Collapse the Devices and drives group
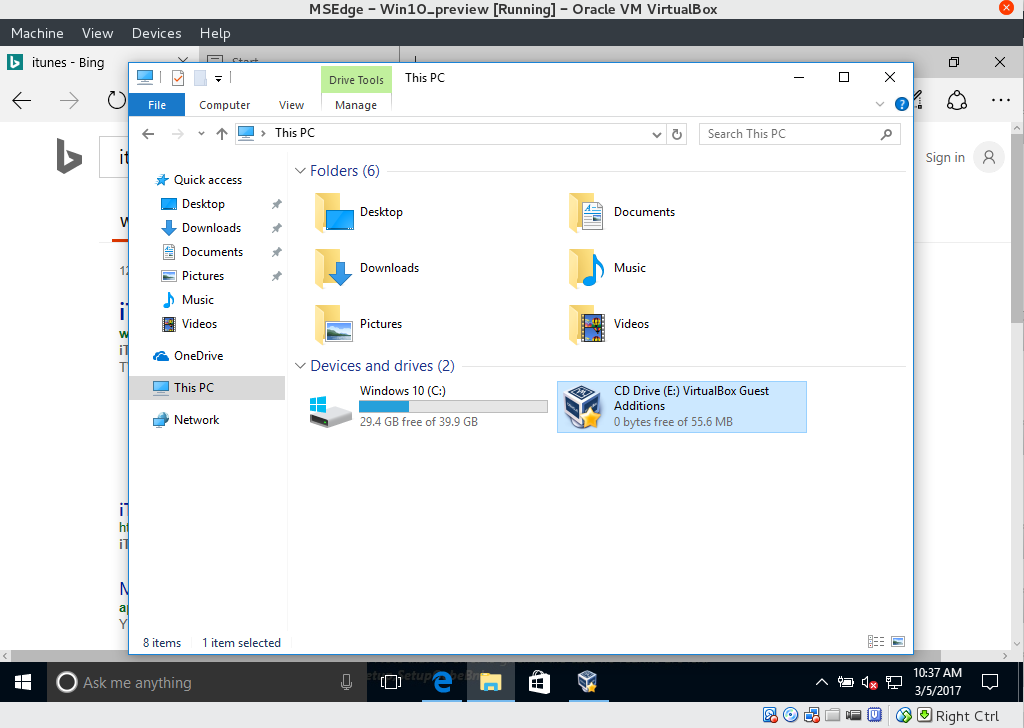 click(300, 366)
